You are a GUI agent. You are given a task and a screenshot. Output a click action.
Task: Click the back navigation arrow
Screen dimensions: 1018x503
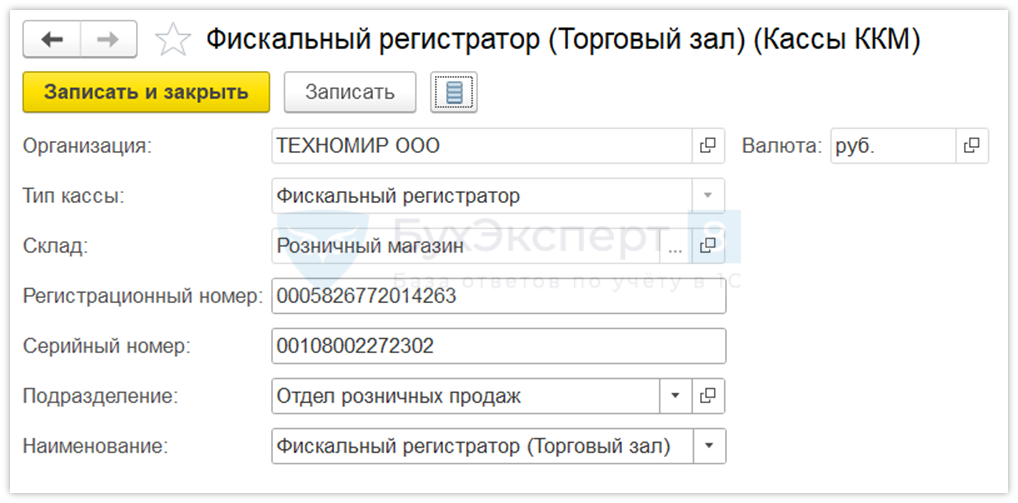point(51,39)
